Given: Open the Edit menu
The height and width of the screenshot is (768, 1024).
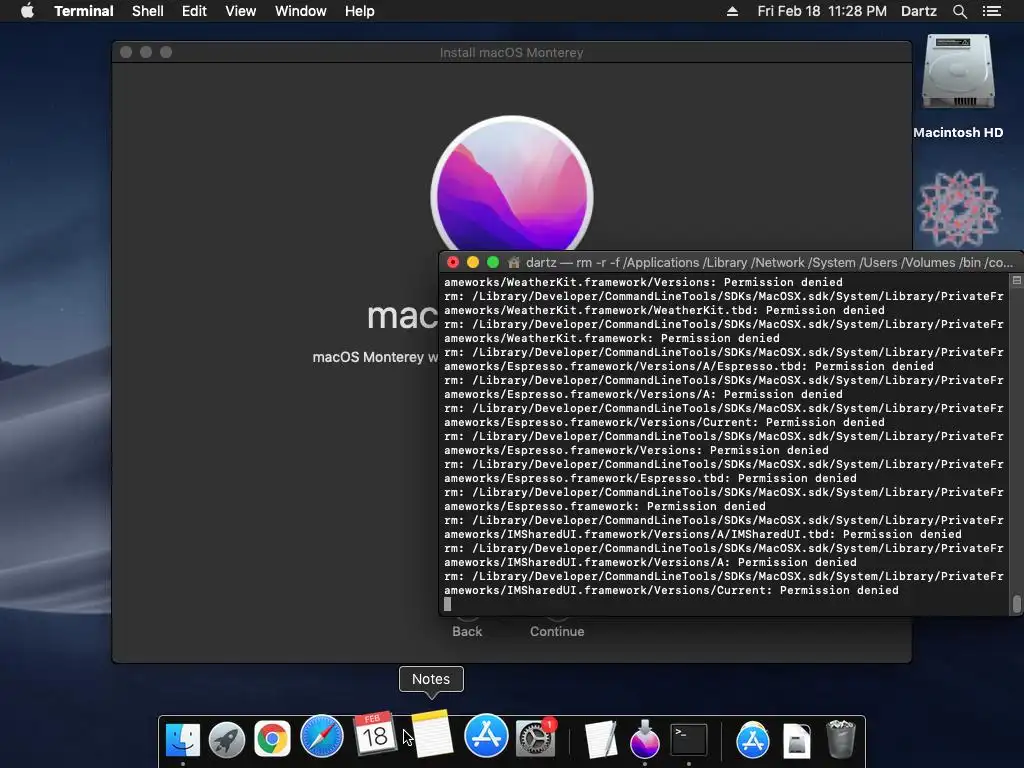Looking at the screenshot, I should pyautogui.click(x=194, y=11).
